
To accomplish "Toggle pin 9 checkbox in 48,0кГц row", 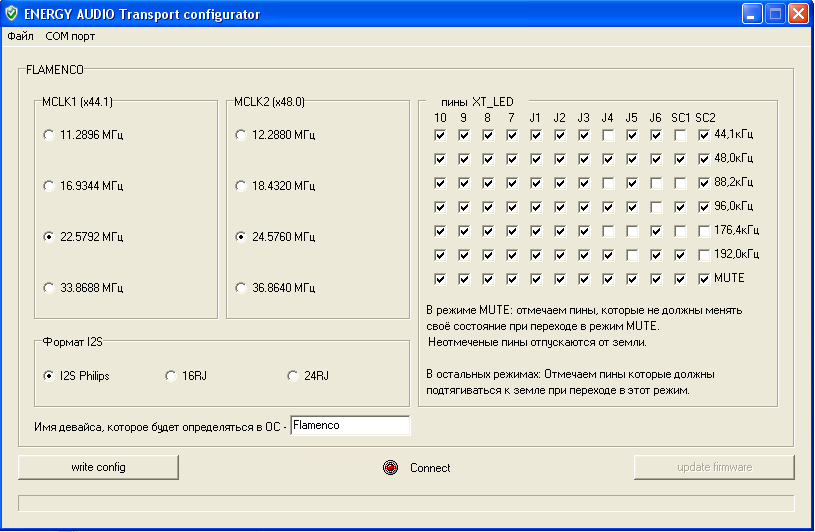I will coord(464,159).
